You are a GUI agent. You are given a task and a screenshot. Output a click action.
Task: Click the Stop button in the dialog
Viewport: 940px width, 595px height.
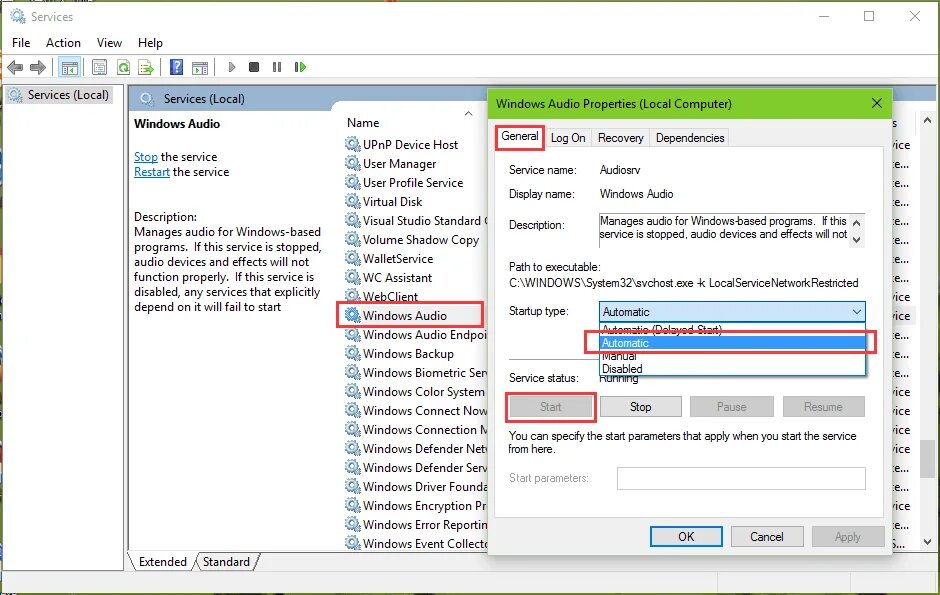(640, 406)
